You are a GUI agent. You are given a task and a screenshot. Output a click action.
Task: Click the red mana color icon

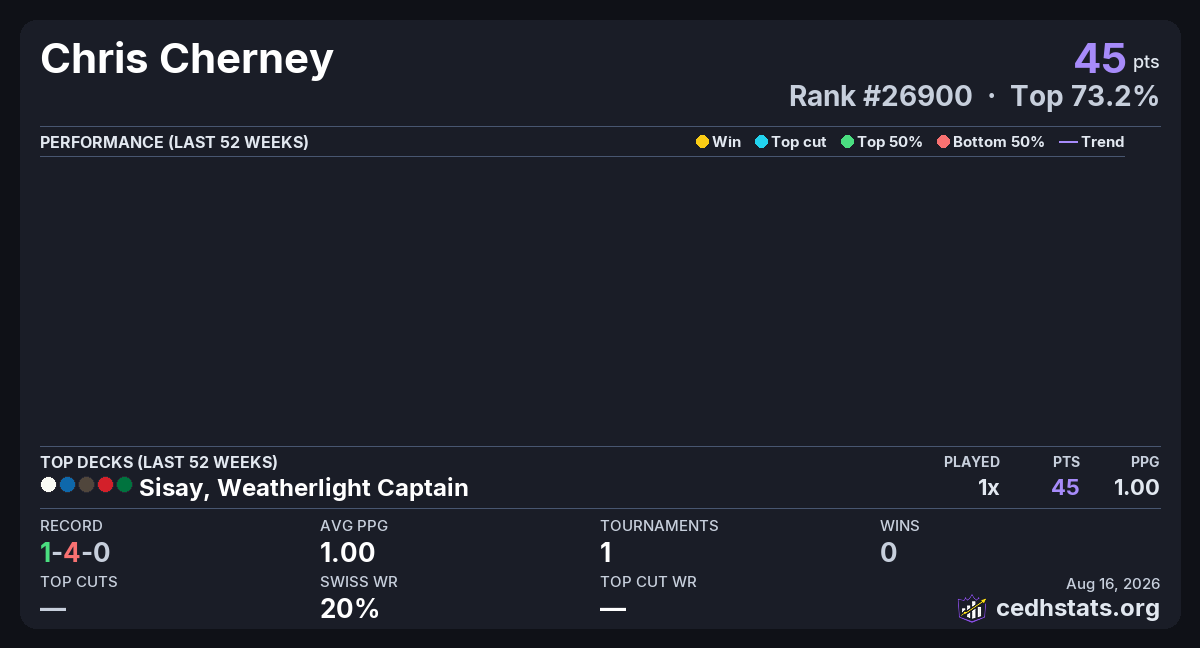click(105, 485)
